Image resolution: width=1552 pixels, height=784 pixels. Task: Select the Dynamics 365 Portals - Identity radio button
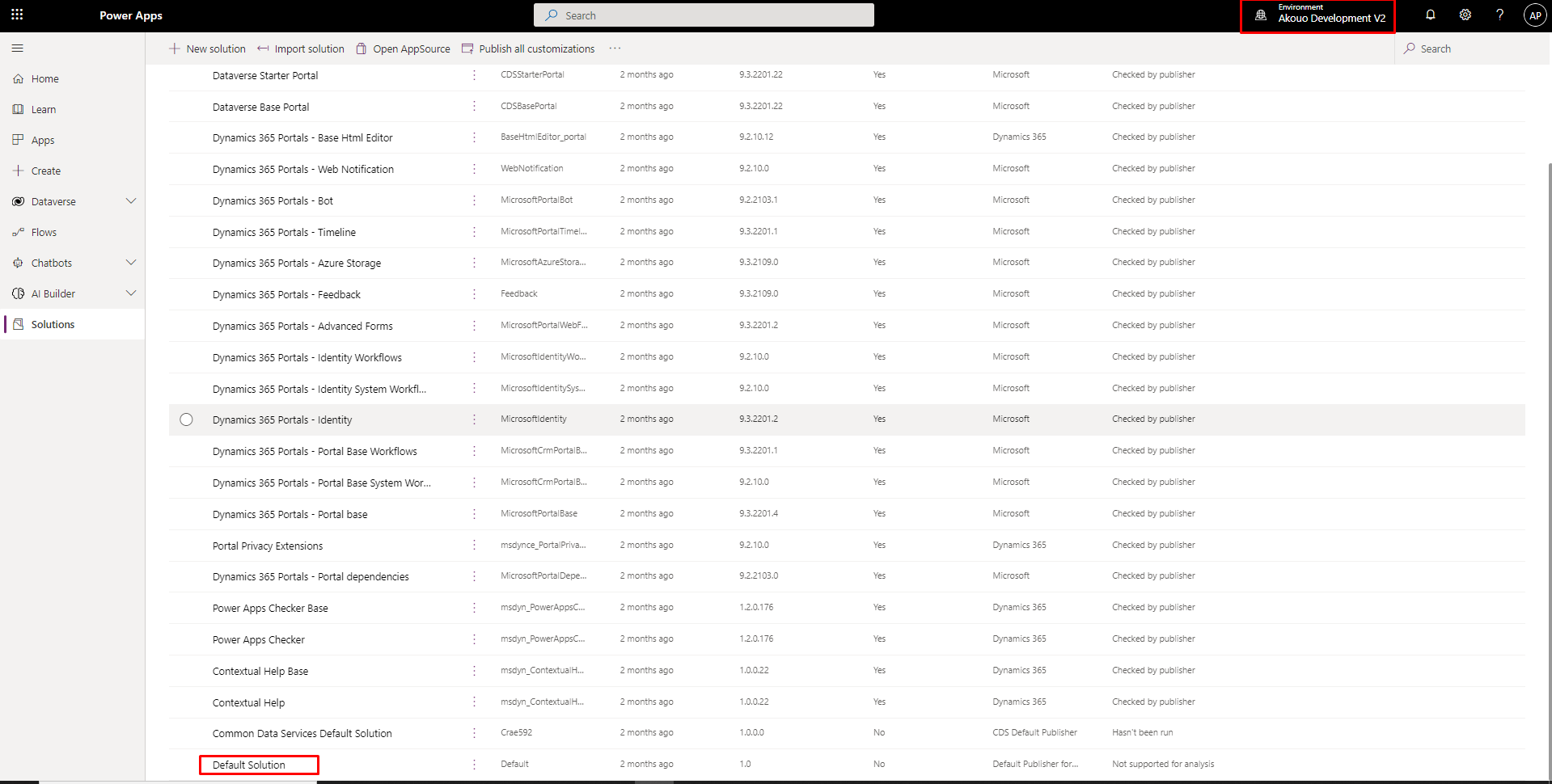pos(186,419)
